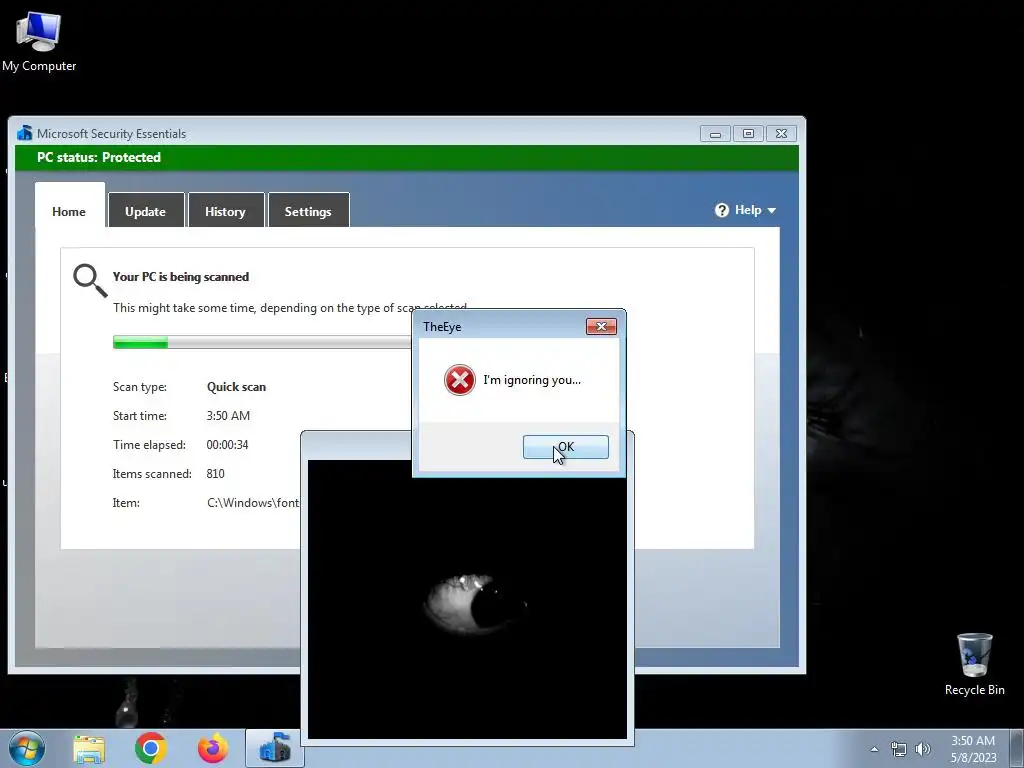Screen dimensions: 1024x768
Task: Select Microsoft Security Essentials taskbar button
Action: tap(274, 748)
